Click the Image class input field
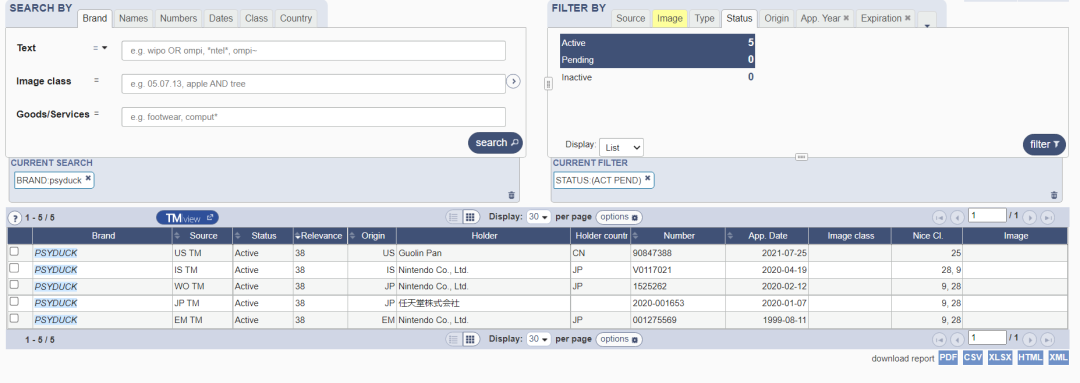The width and height of the screenshot is (1080, 383). 313,84
